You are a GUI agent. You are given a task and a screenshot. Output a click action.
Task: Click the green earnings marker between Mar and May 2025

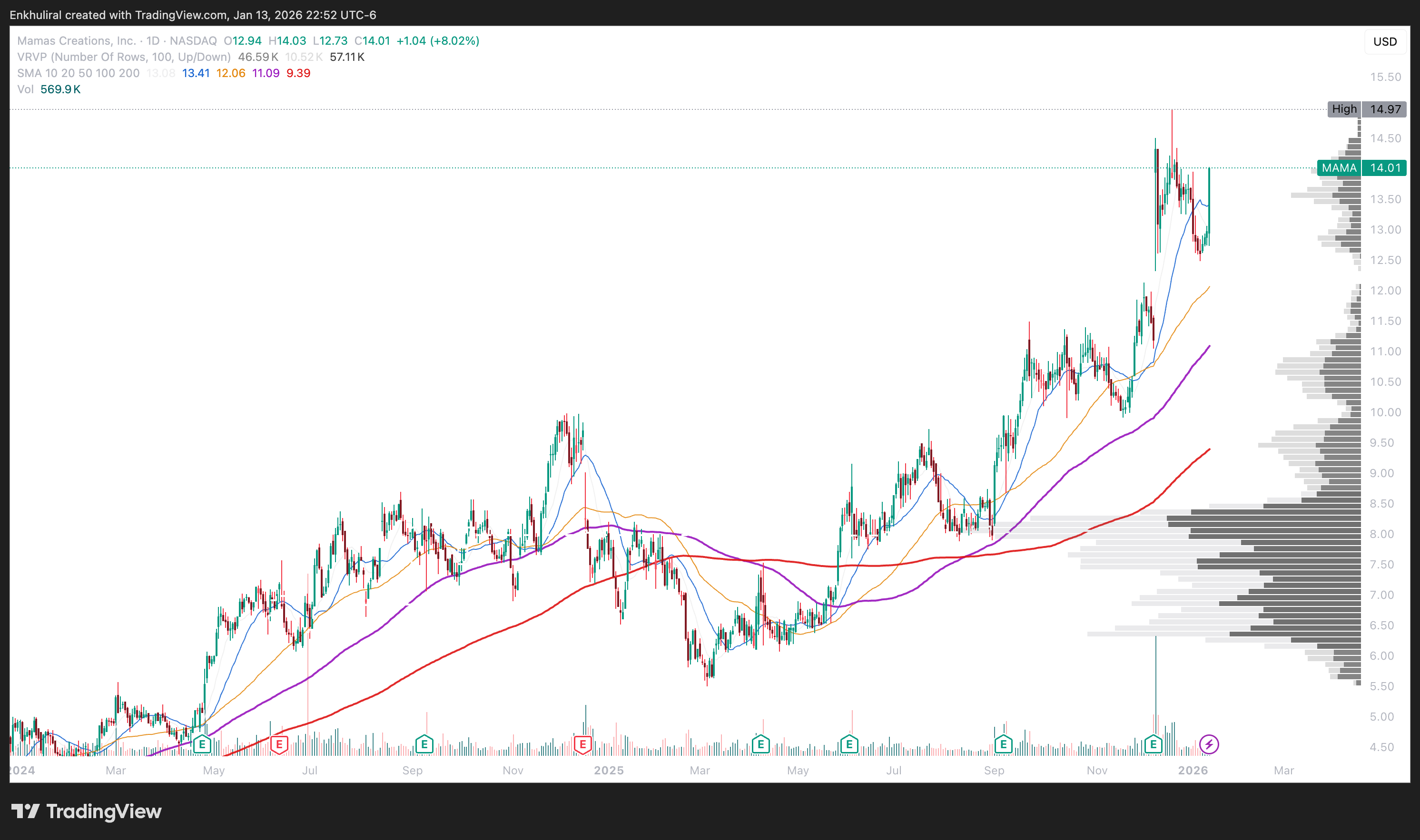click(760, 744)
